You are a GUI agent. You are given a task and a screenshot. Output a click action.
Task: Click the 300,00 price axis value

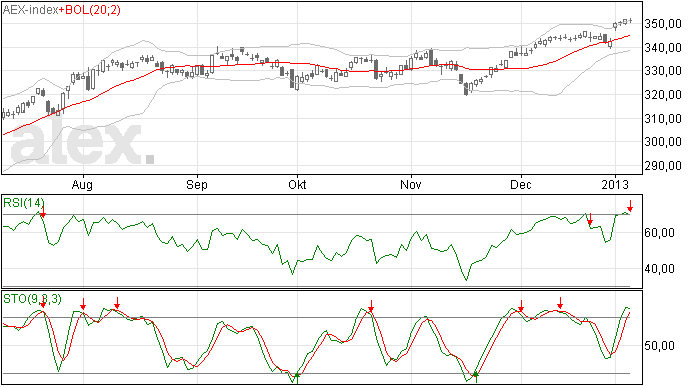[x=663, y=142]
